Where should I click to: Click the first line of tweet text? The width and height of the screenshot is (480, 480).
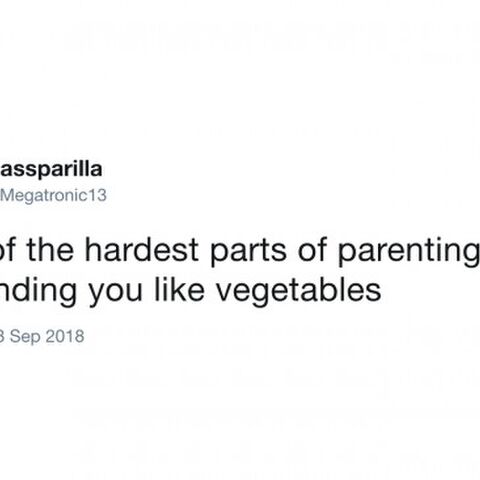pos(240,252)
